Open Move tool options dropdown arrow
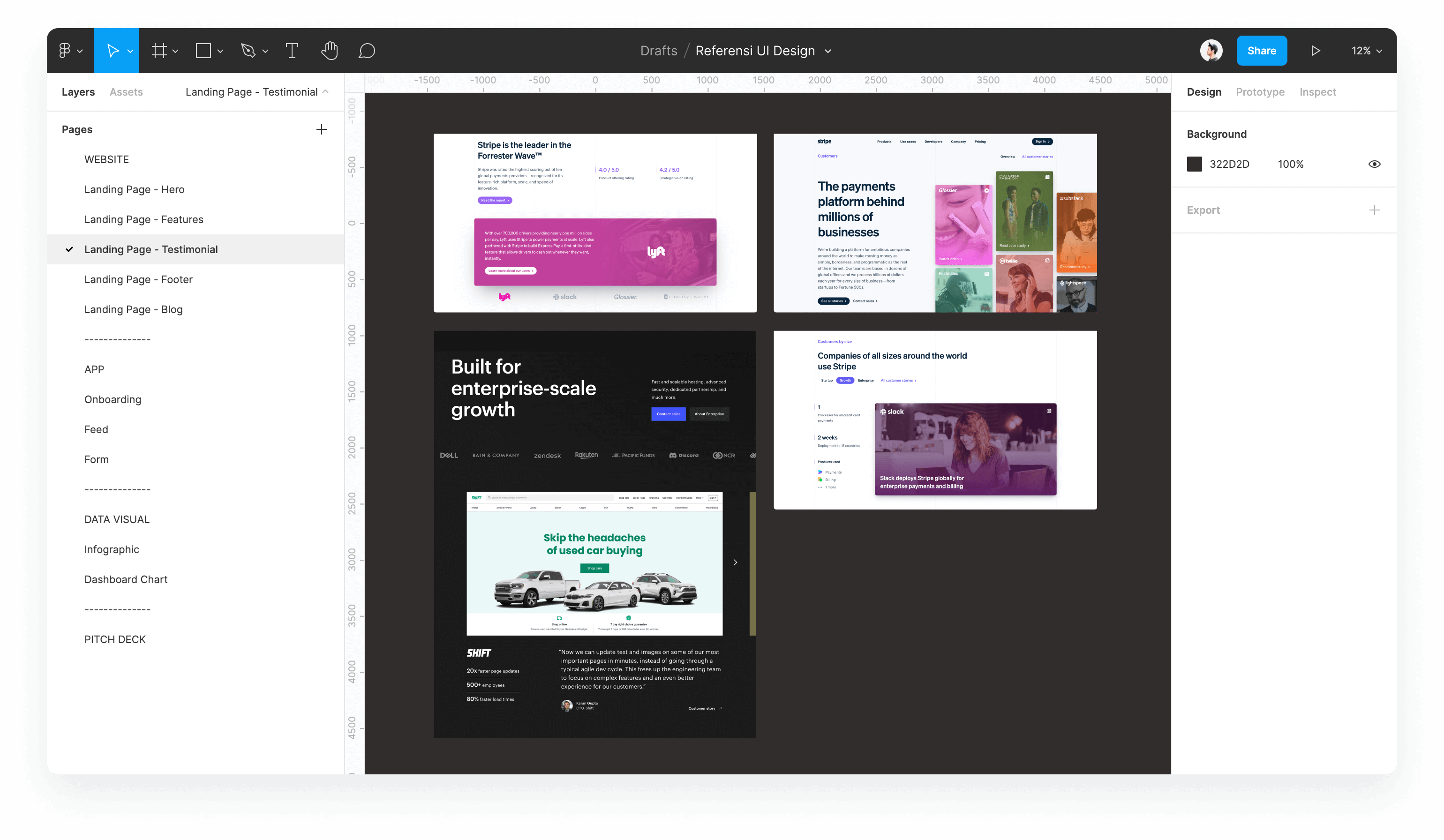 [131, 51]
